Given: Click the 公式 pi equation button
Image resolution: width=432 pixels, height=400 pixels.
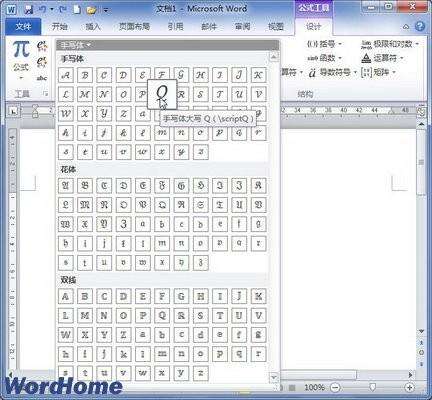Looking at the screenshot, I should click(21, 60).
